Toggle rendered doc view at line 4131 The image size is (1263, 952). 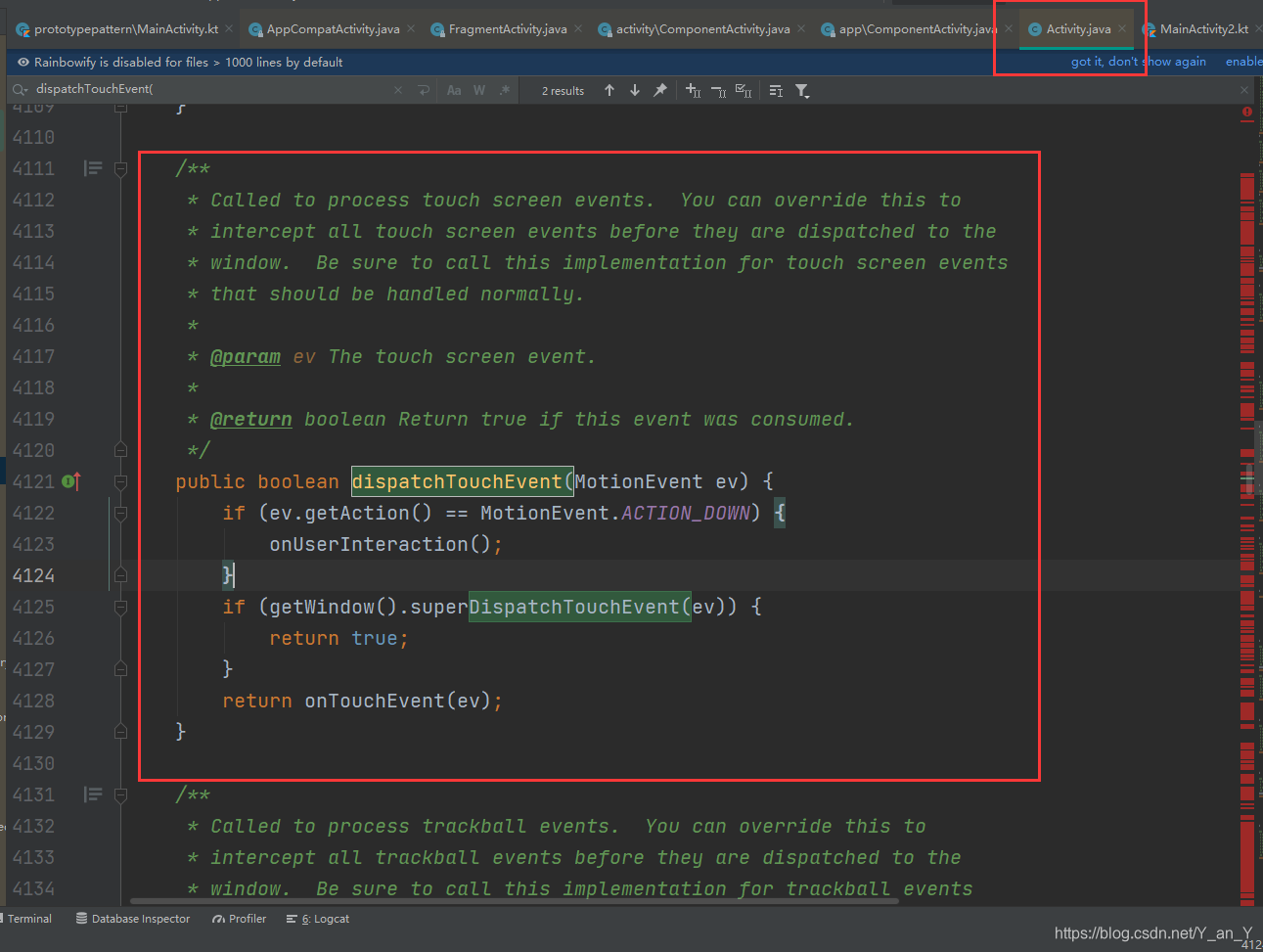tap(93, 794)
